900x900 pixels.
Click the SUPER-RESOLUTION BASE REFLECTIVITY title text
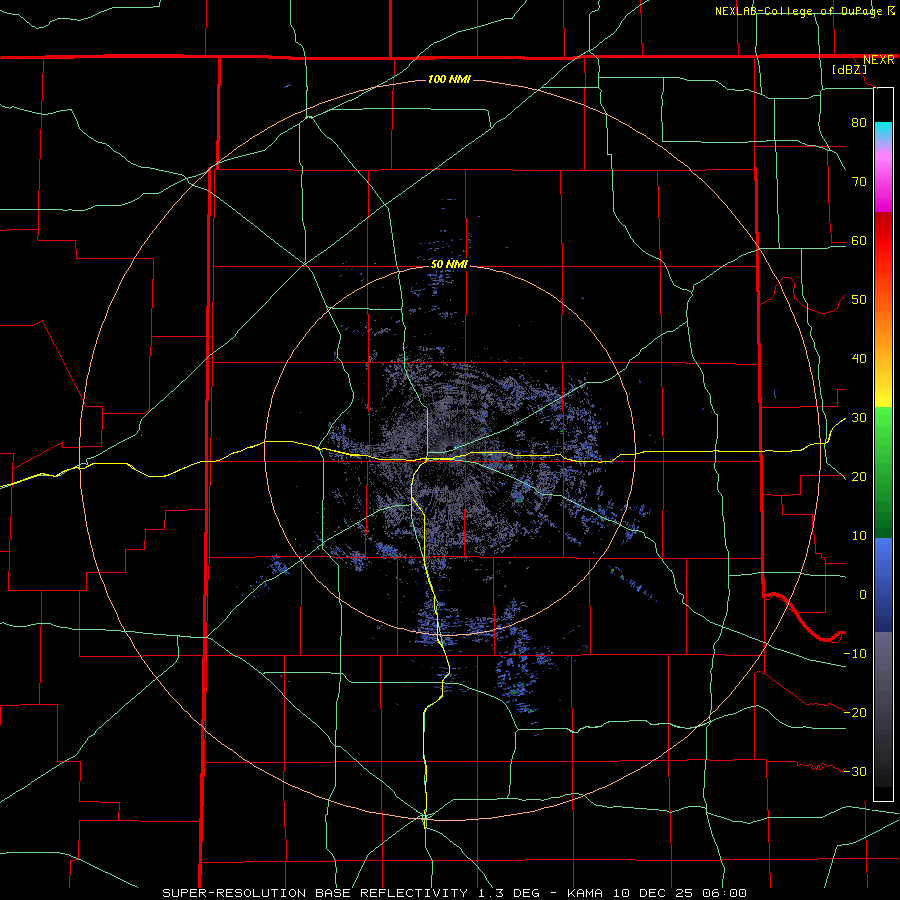315,893
